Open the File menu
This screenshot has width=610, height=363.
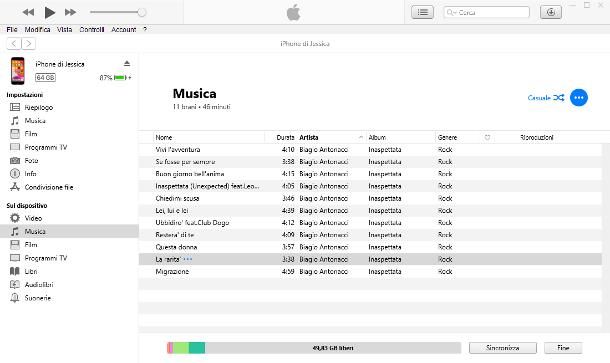[x=12, y=30]
